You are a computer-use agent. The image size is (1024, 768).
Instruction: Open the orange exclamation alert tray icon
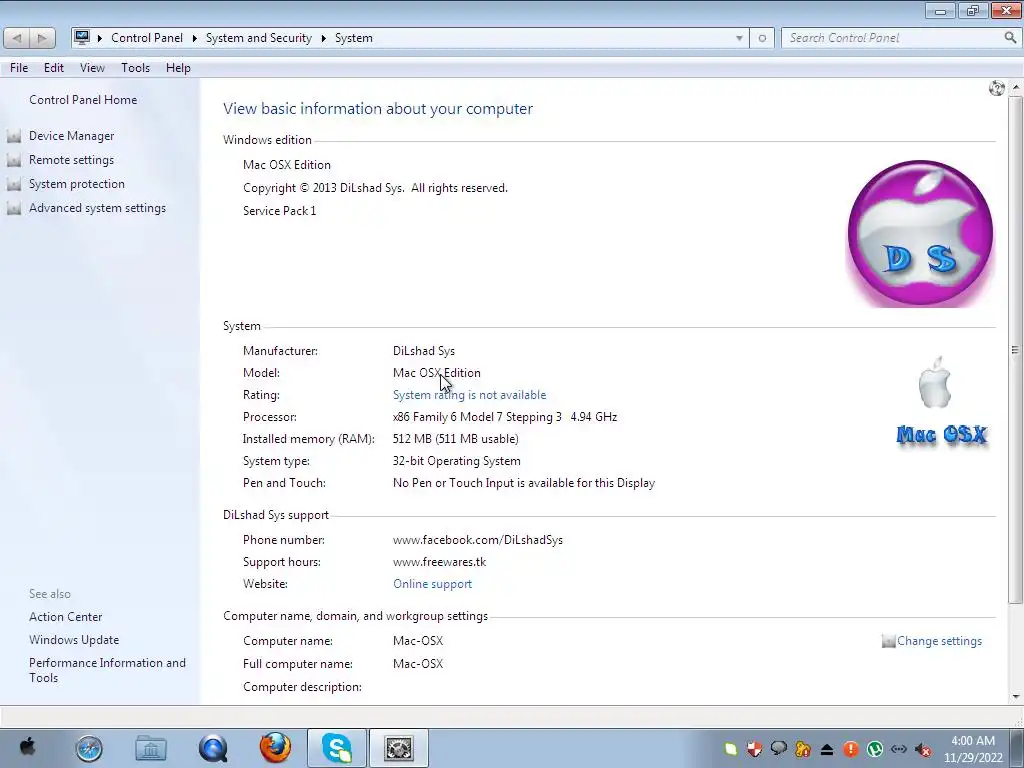click(x=851, y=749)
